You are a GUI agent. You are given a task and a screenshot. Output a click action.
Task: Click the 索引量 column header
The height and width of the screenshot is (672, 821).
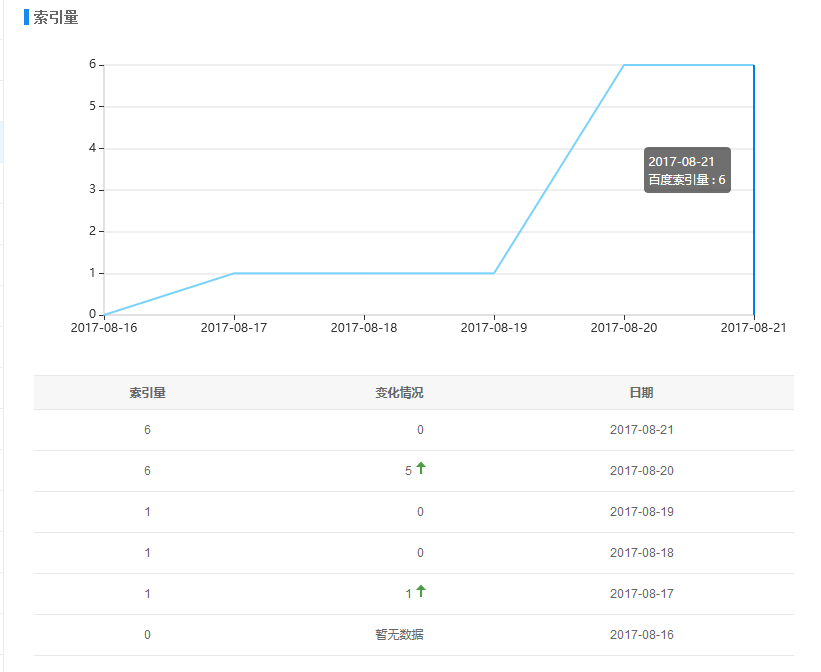coord(148,392)
